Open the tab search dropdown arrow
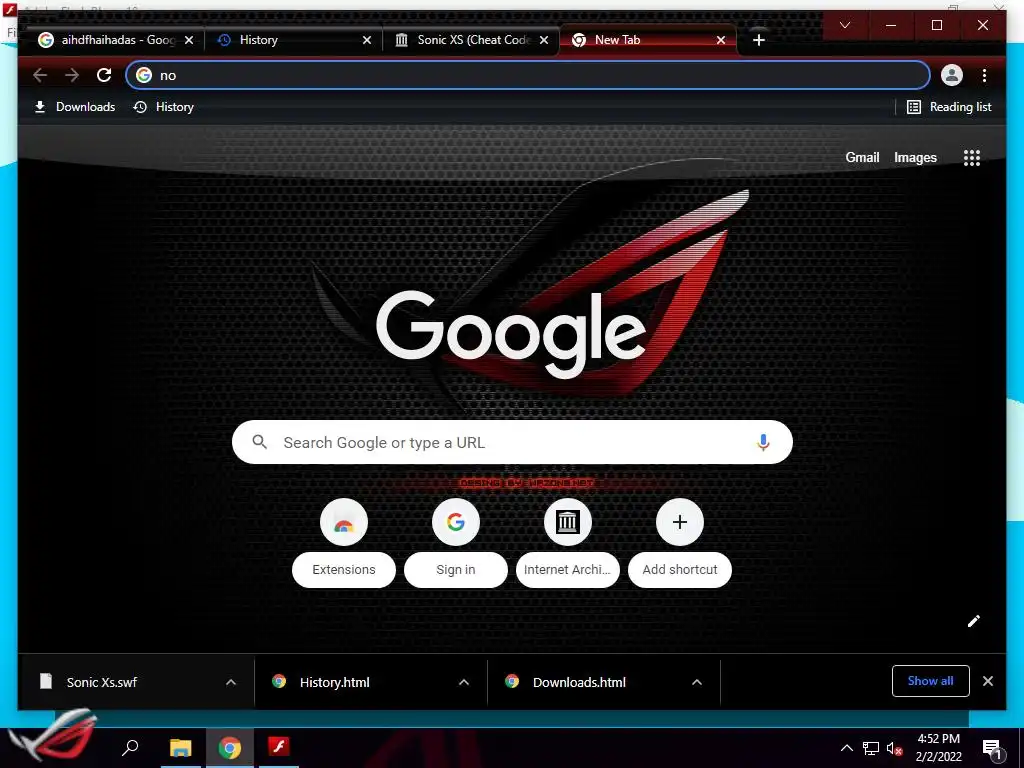 [x=844, y=25]
